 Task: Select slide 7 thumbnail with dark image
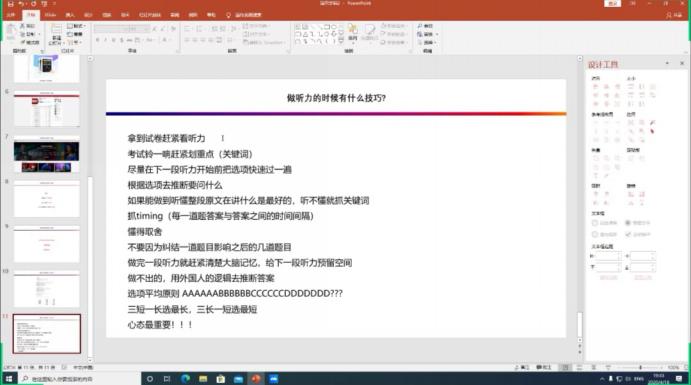47,155
